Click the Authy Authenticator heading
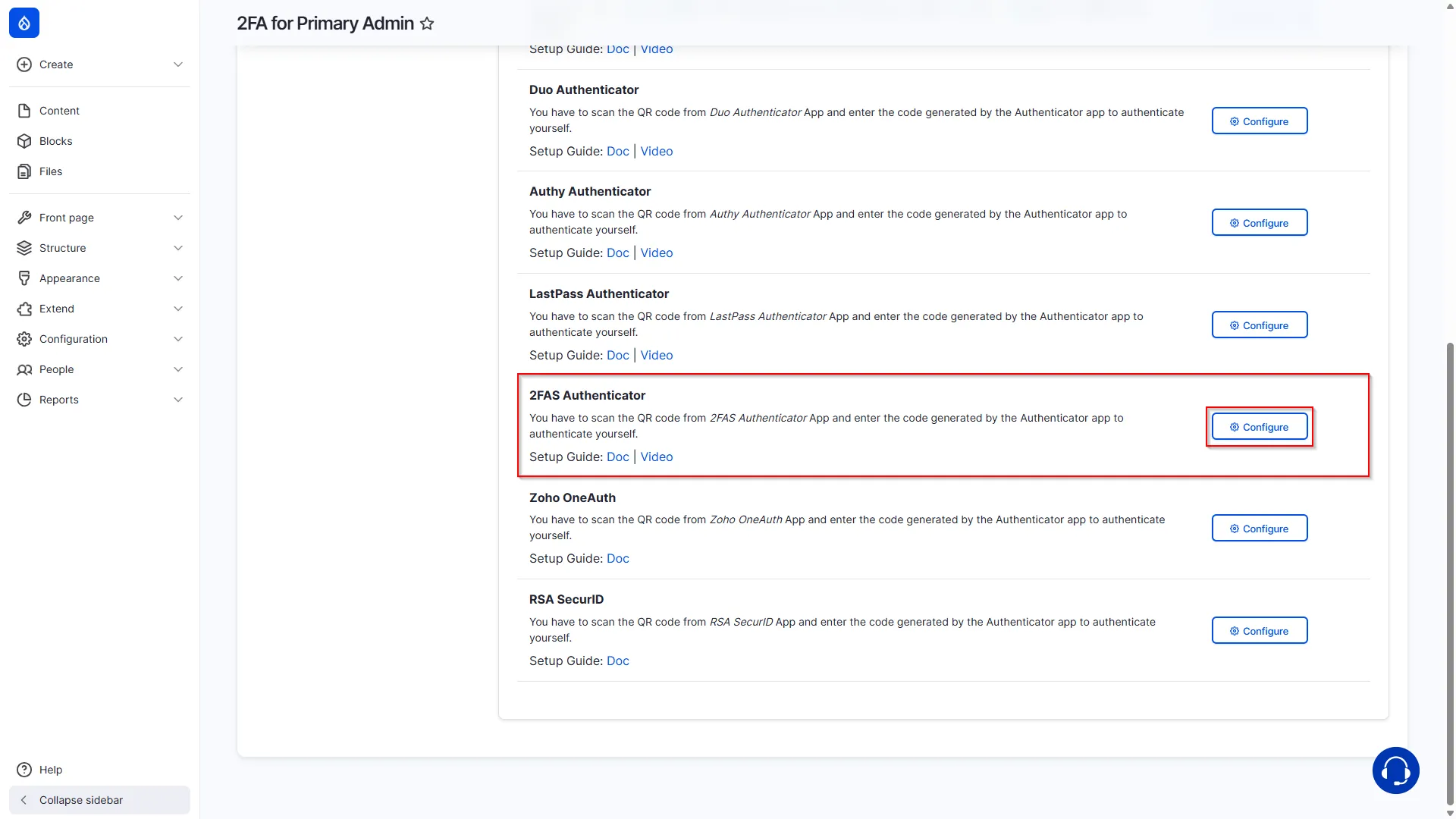This screenshot has width=1456, height=819. pyautogui.click(x=590, y=191)
